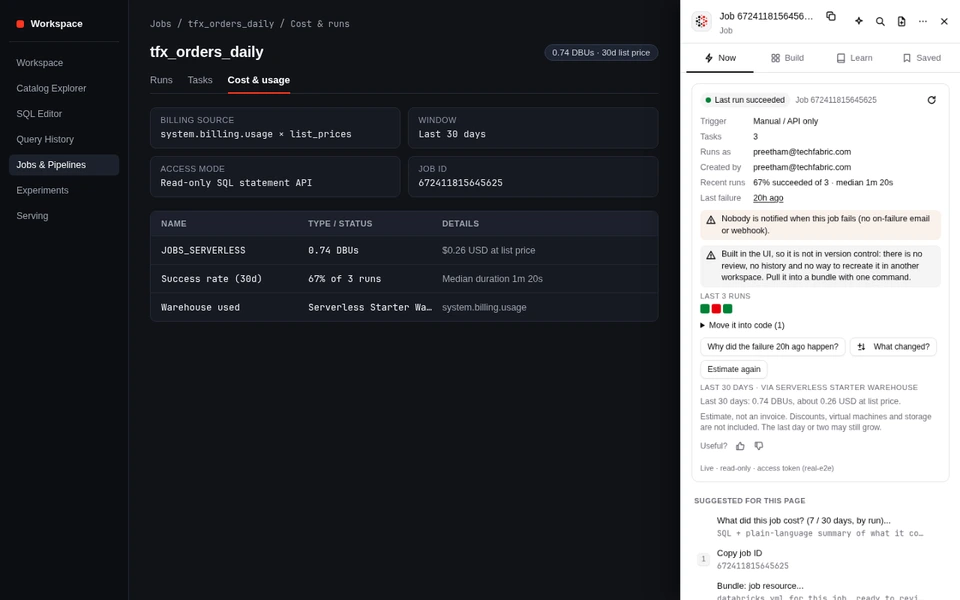Viewport: 960px width, 600px height.
Task: Select Jobs & Pipelines in the sidebar
Action: pos(64,165)
